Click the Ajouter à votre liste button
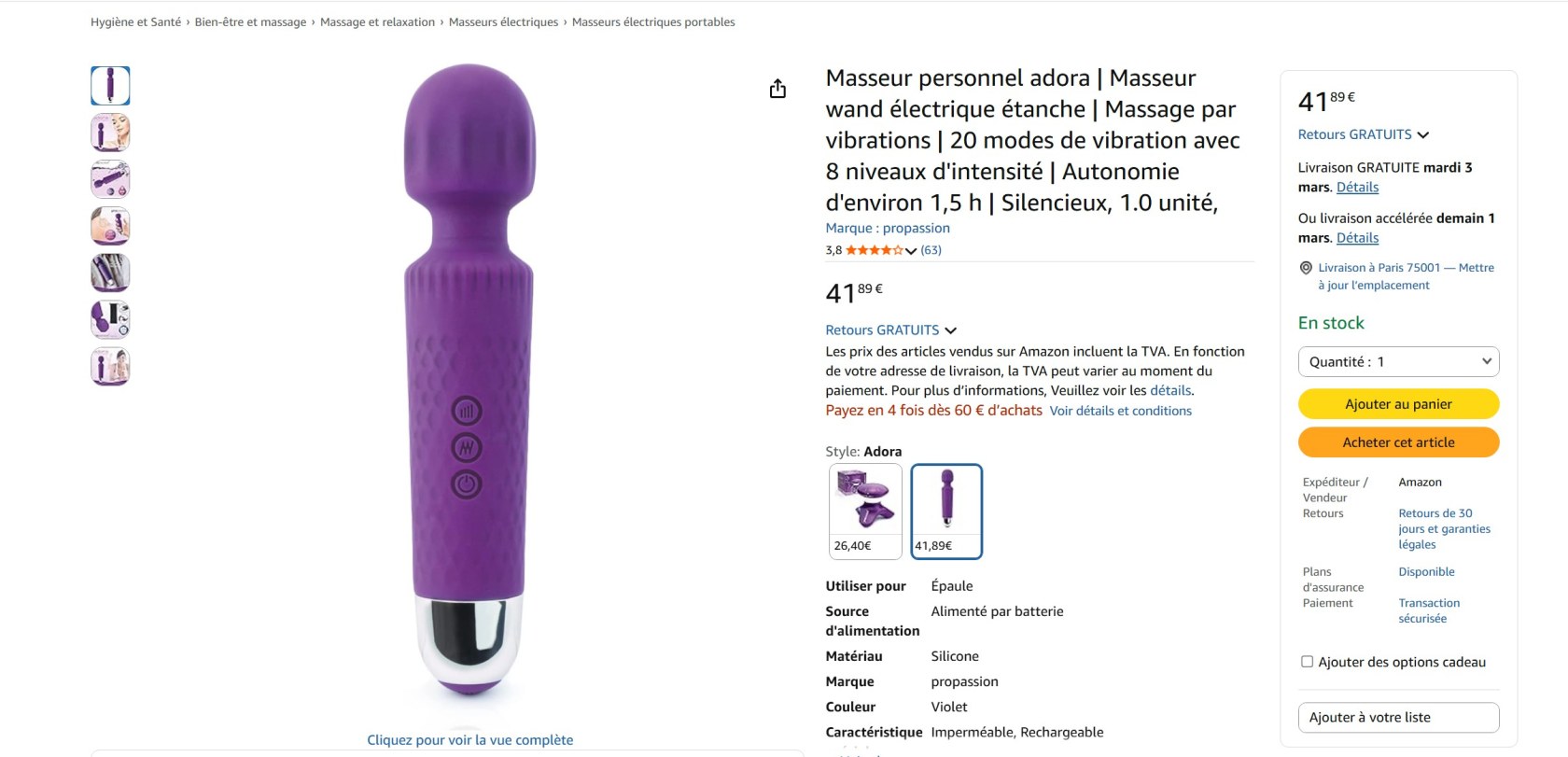The image size is (1568, 757). pyautogui.click(x=1398, y=718)
